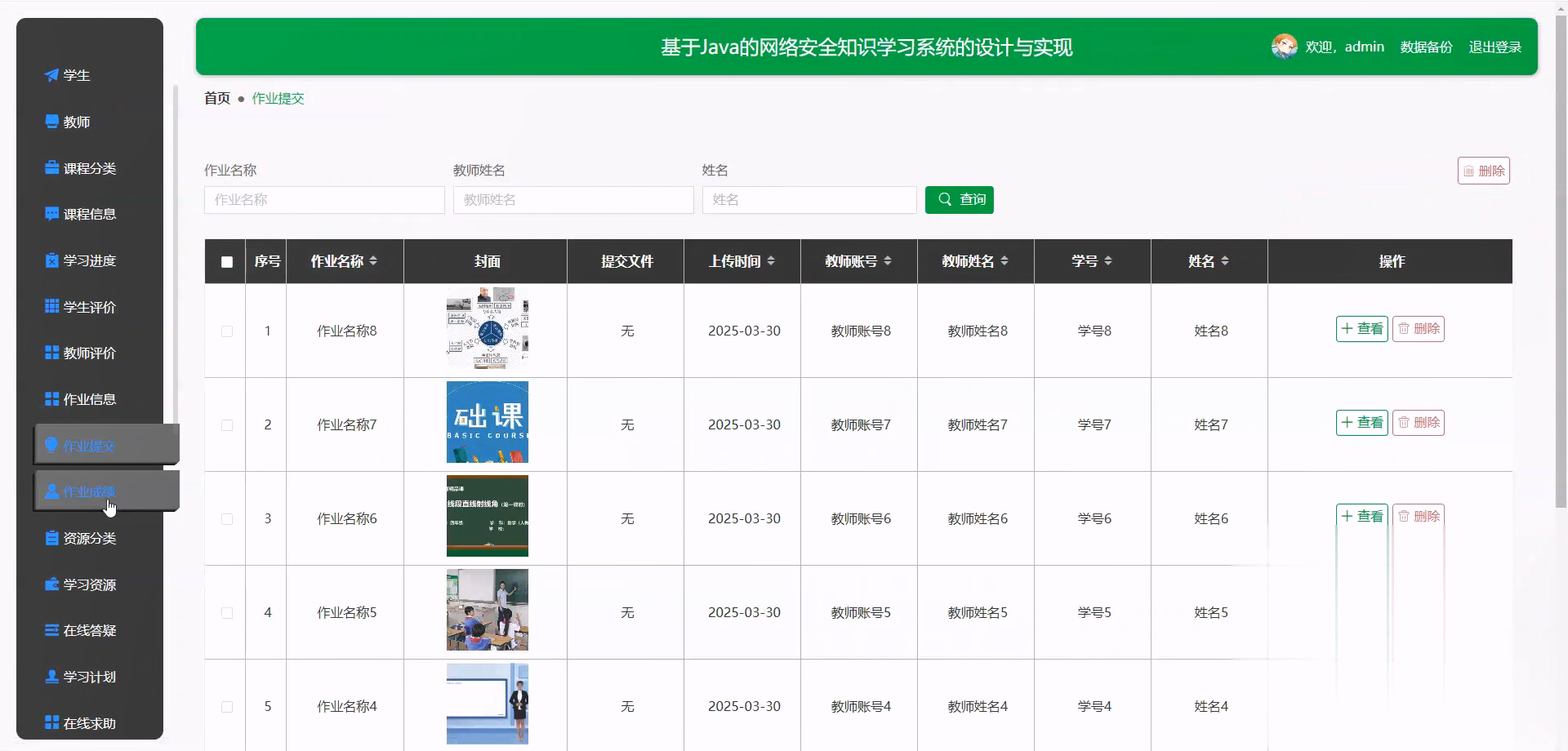Image resolution: width=1568 pixels, height=751 pixels.
Task: Click trash icon of 删除 for 作业名称8
Action: point(1404,328)
